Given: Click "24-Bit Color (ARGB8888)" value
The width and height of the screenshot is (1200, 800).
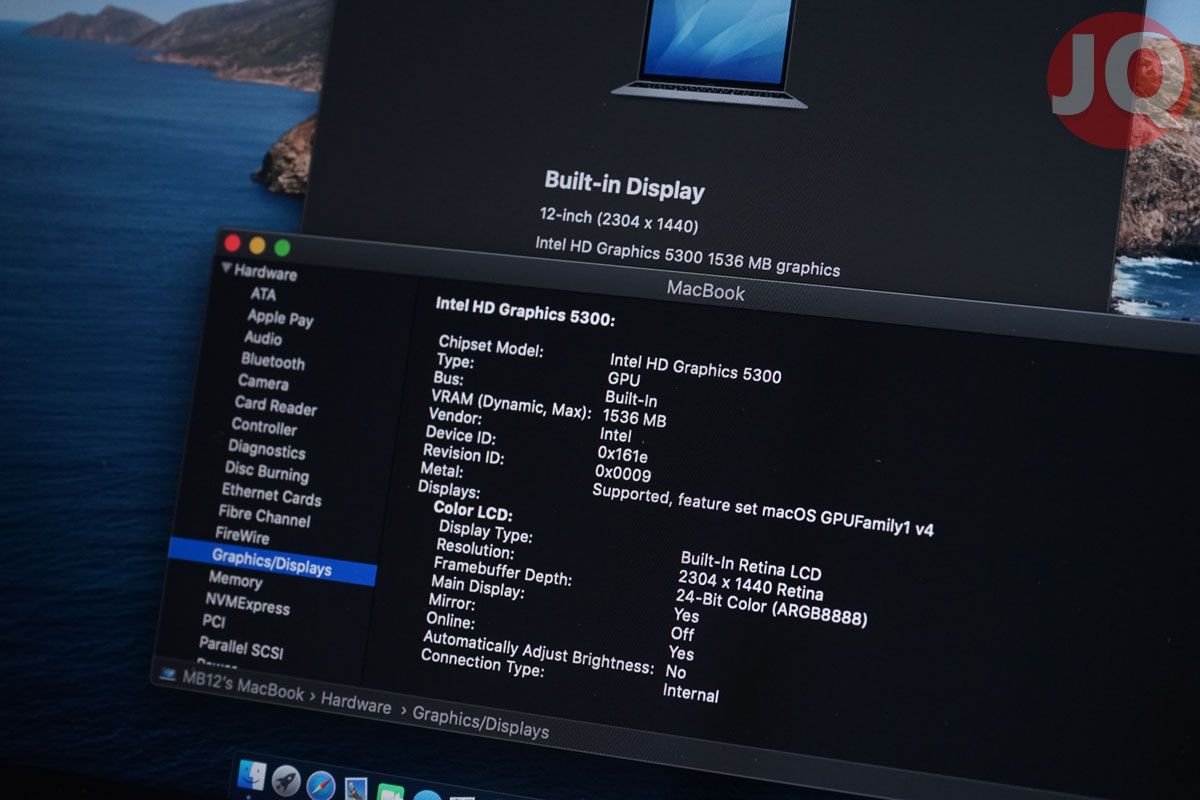Looking at the screenshot, I should click(771, 607).
